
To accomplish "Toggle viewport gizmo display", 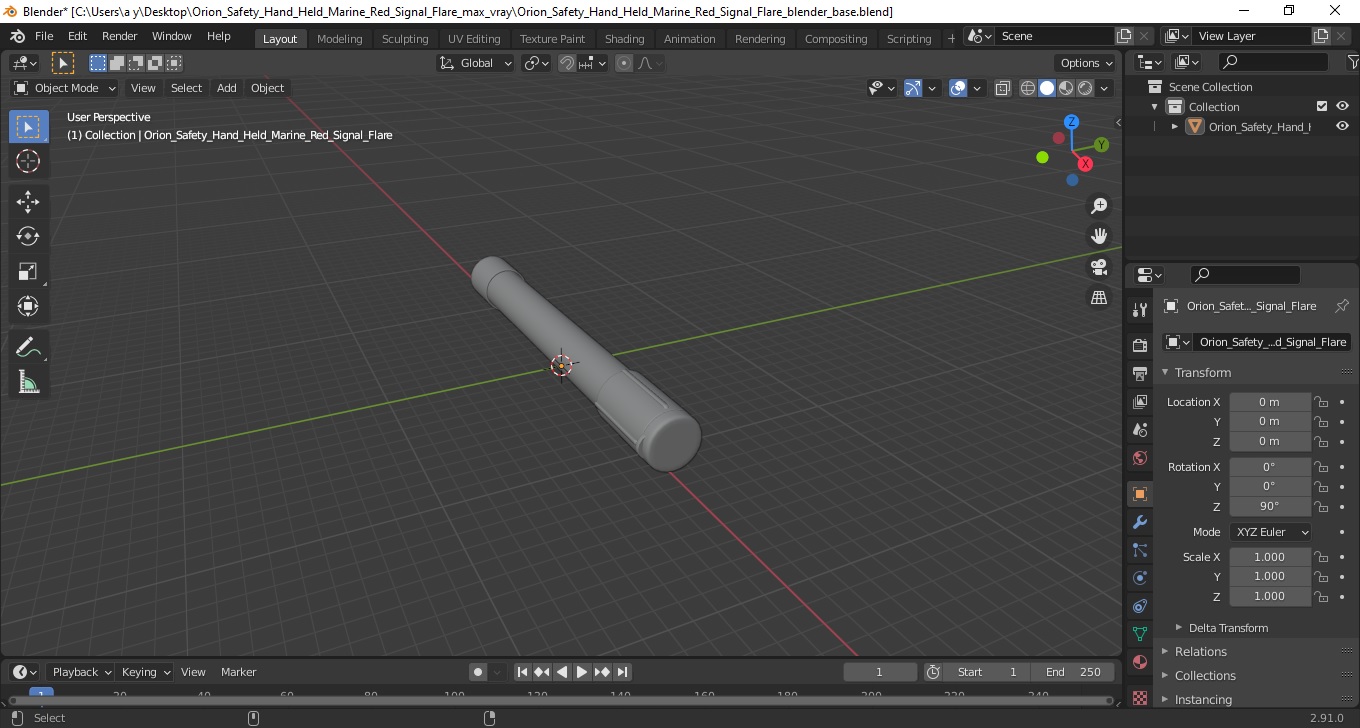I will (x=912, y=88).
